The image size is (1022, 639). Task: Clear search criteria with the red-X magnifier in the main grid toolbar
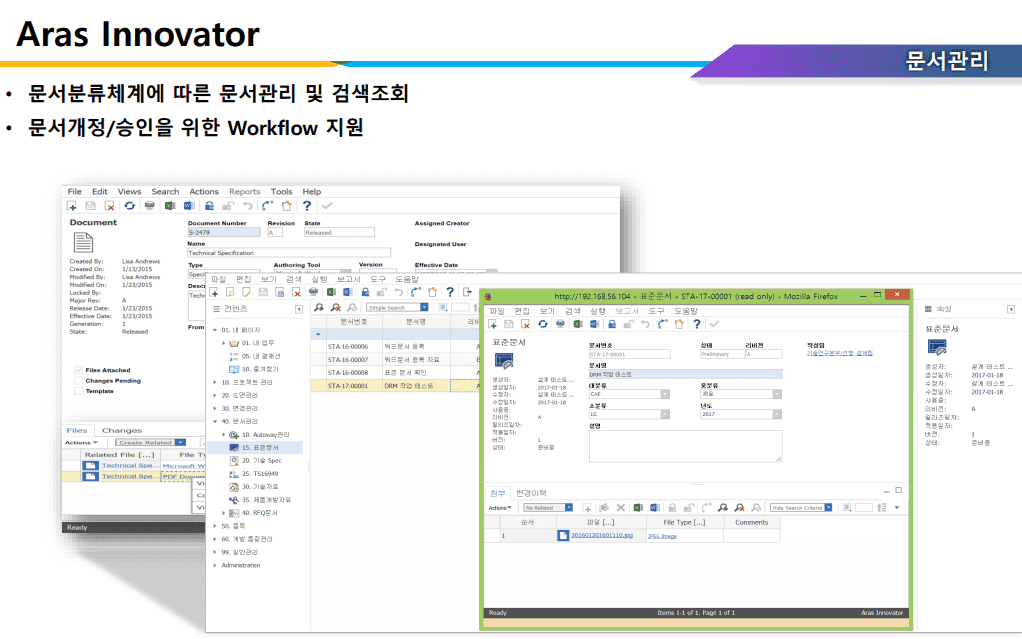336,308
